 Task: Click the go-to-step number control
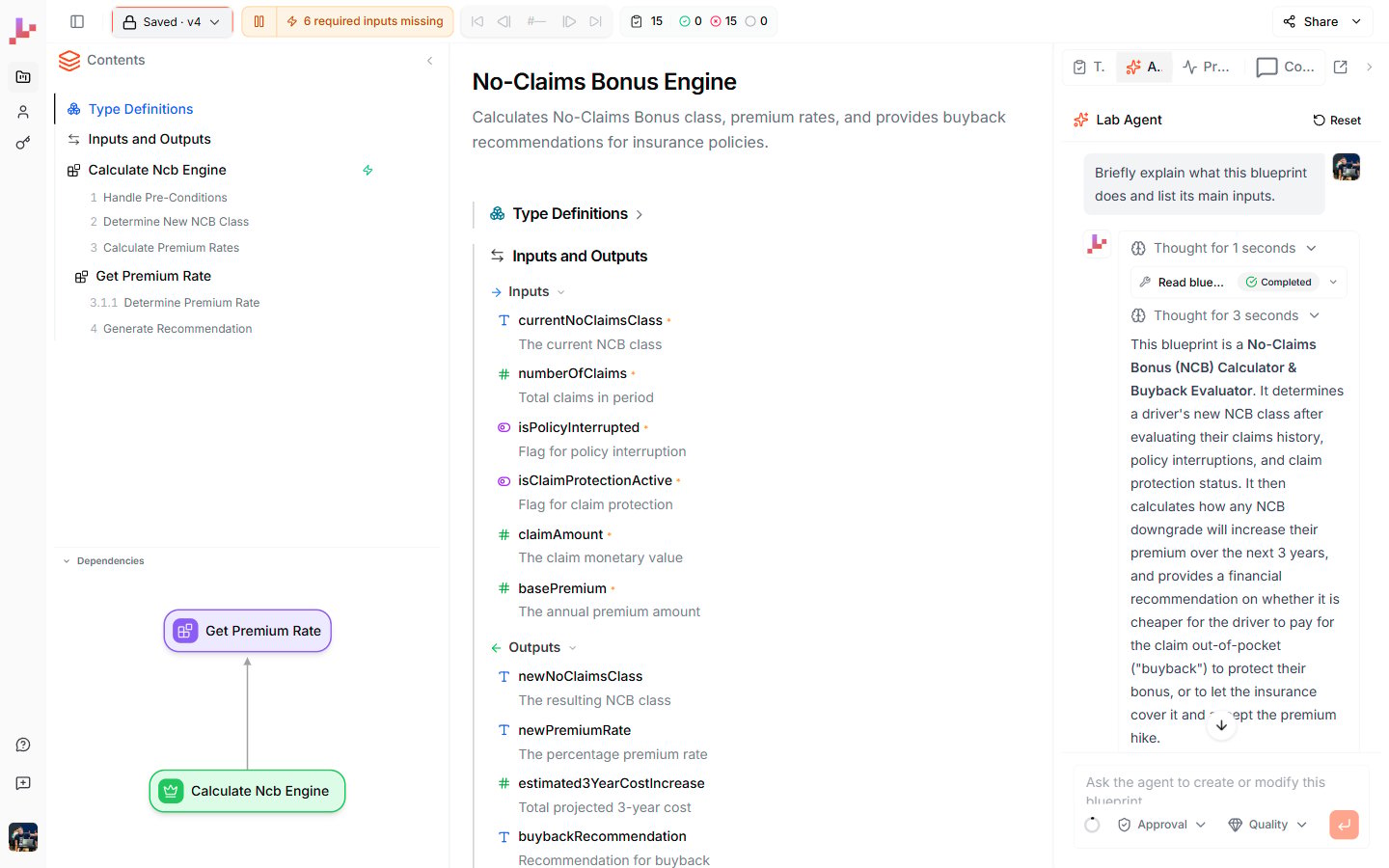pyautogui.click(x=536, y=21)
